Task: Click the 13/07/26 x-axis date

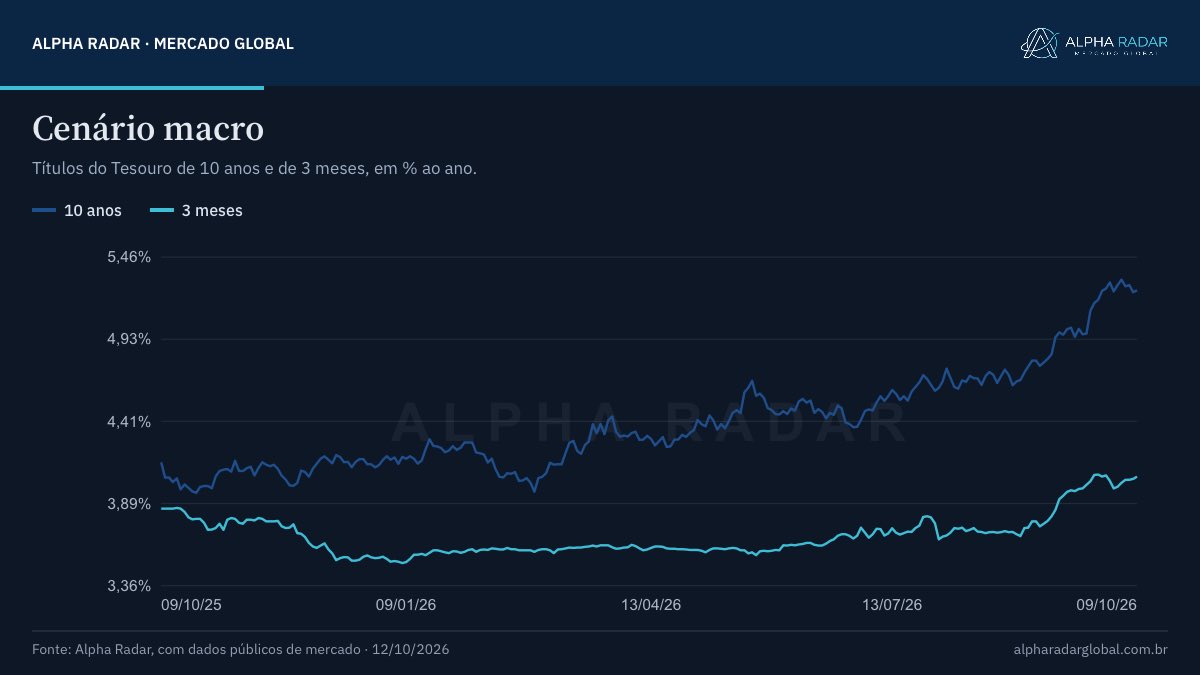Action: (892, 605)
